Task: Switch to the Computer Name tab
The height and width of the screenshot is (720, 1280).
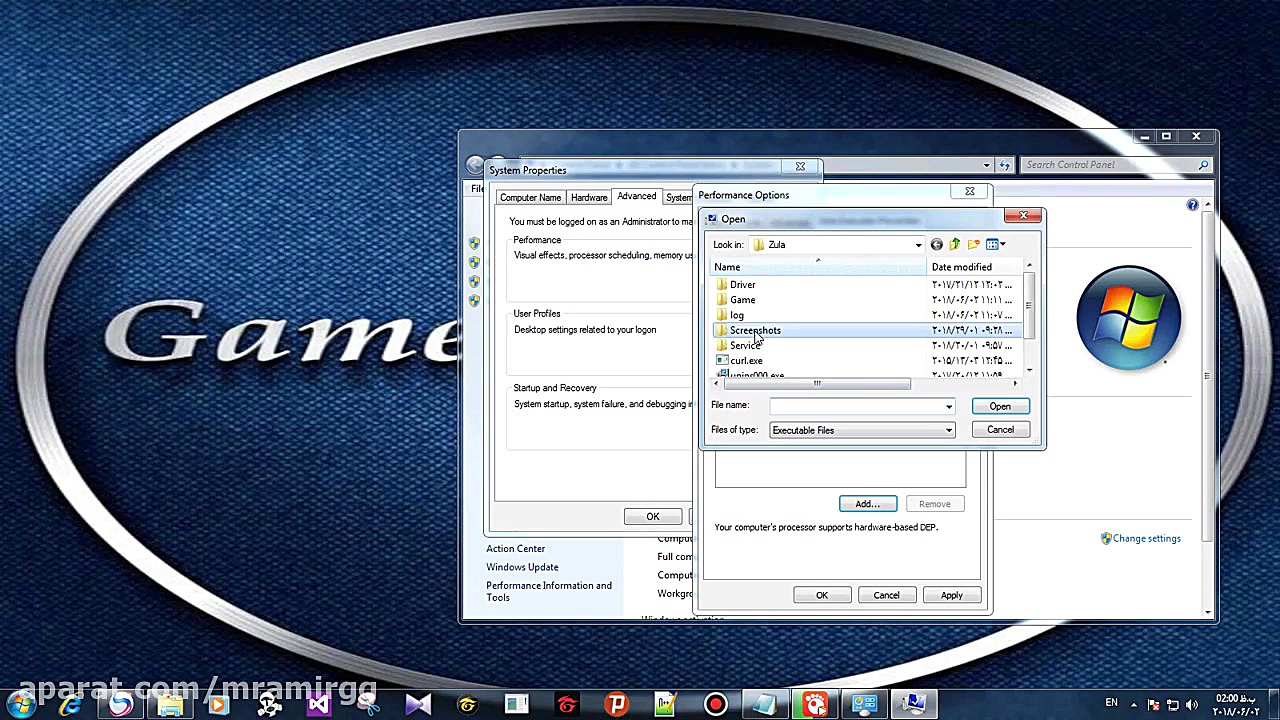Action: point(530,198)
